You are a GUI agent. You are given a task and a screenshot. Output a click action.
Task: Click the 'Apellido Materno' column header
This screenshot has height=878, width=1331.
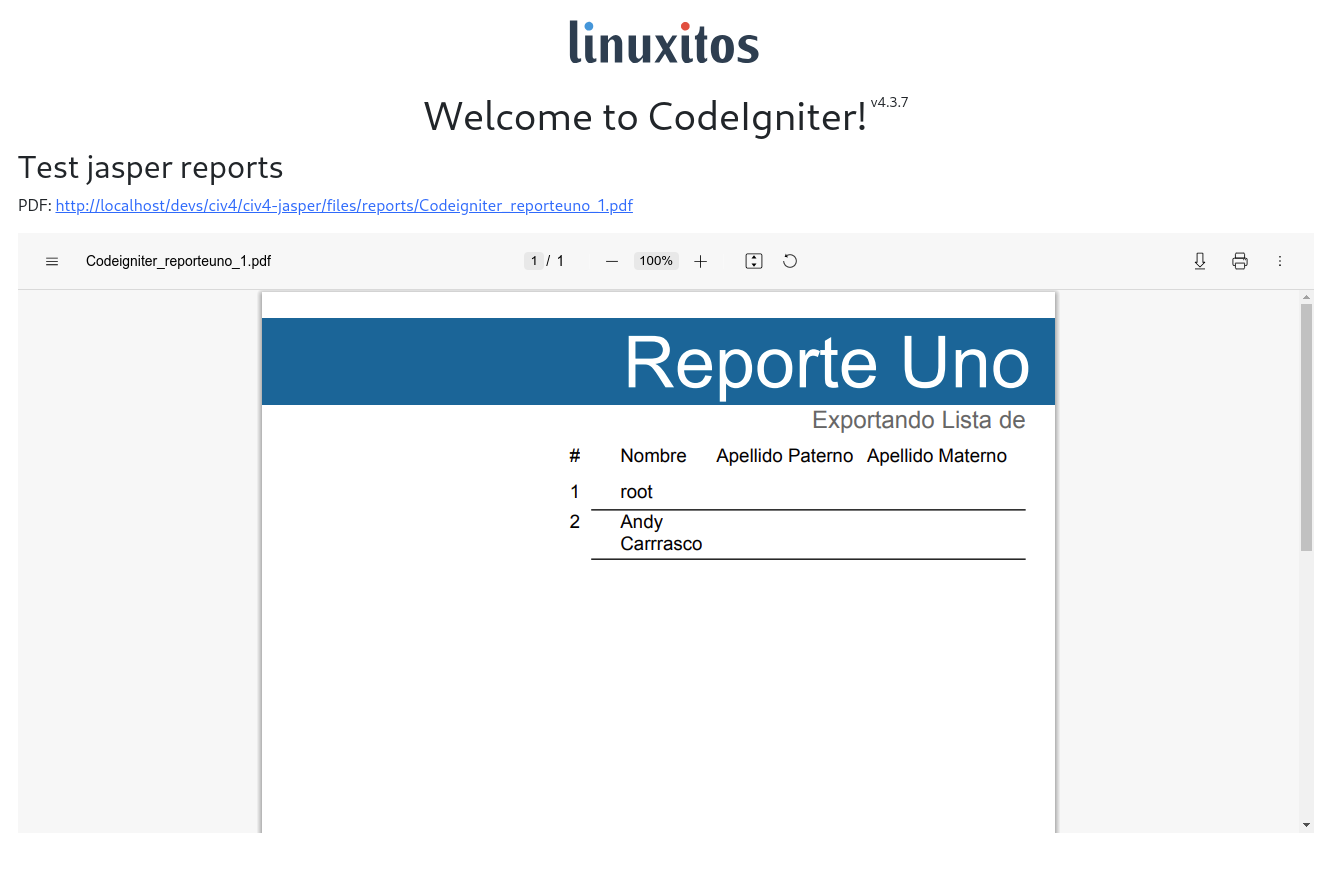[x=937, y=456]
